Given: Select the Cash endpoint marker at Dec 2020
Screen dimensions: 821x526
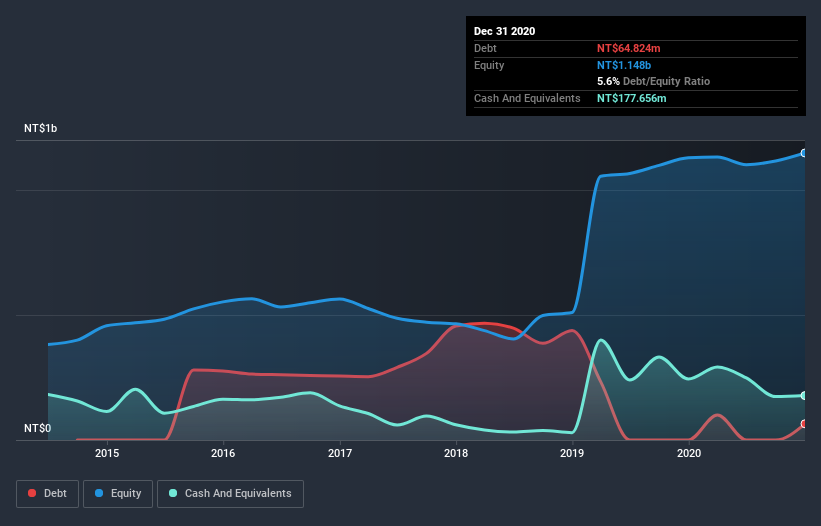Looking at the screenshot, I should click(x=804, y=396).
